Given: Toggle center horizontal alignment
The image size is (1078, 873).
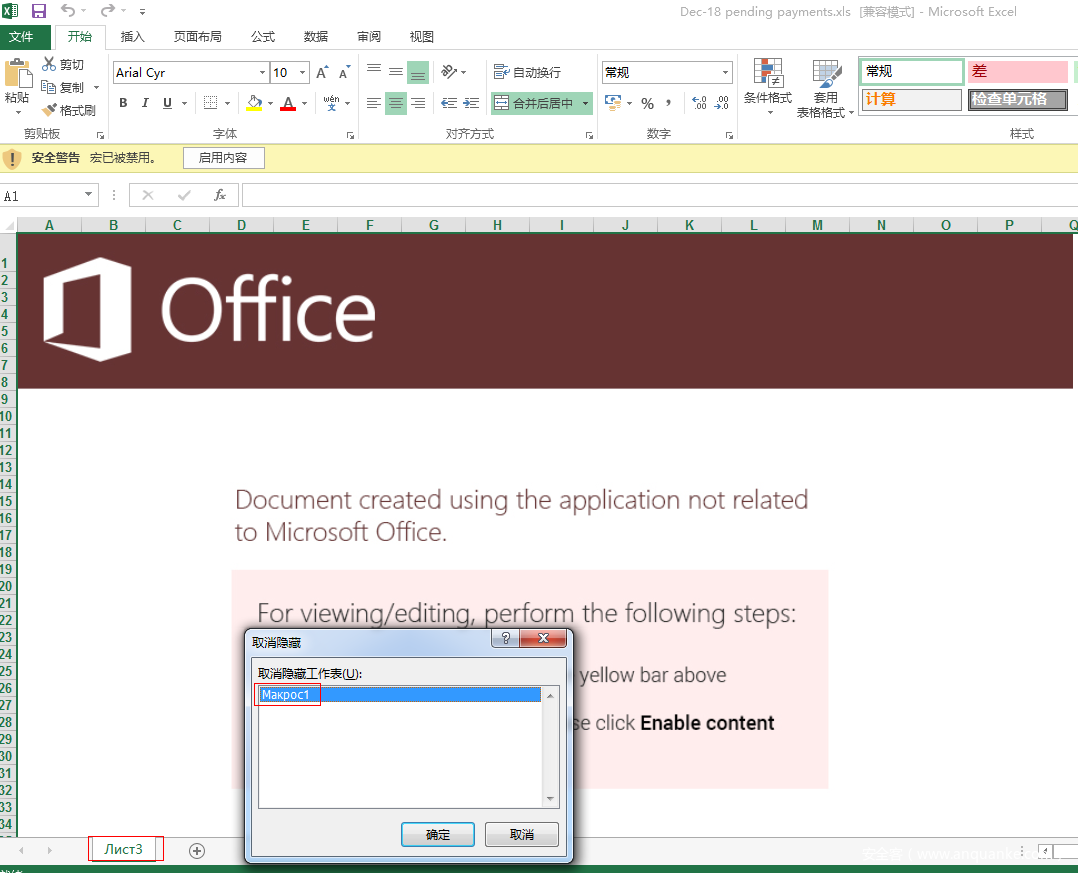Looking at the screenshot, I should pos(396,103).
